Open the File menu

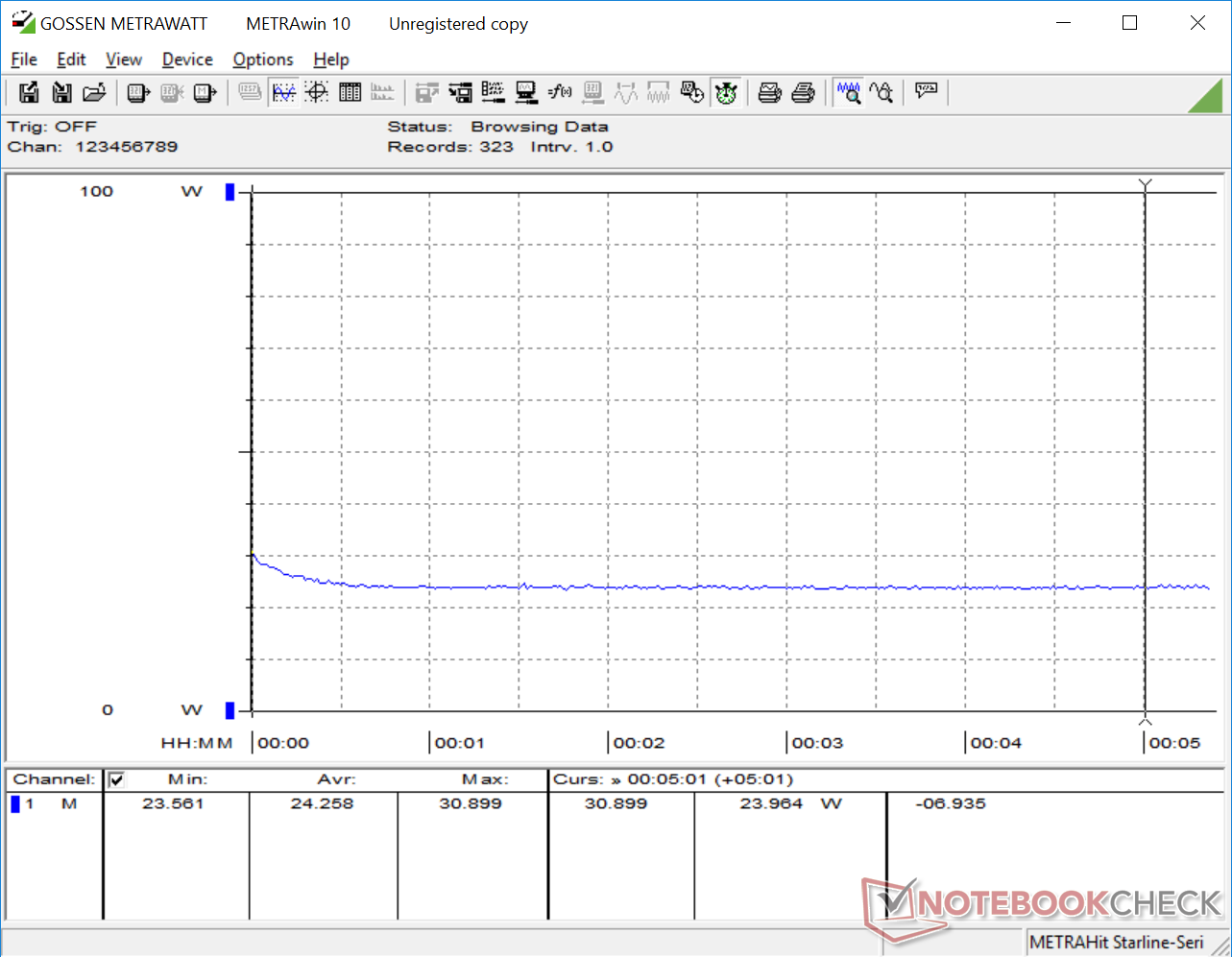(24, 60)
